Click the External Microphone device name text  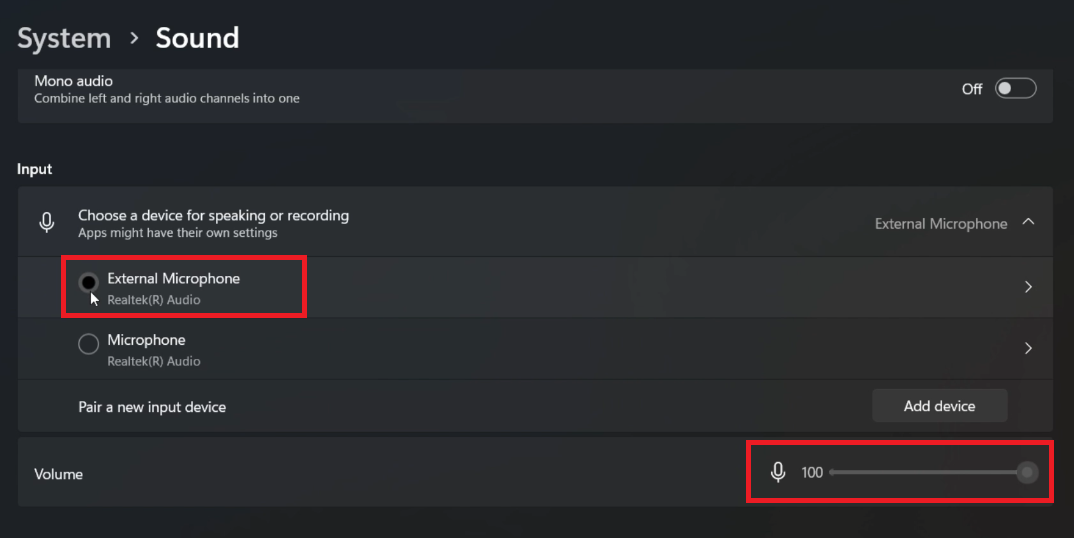(x=173, y=279)
